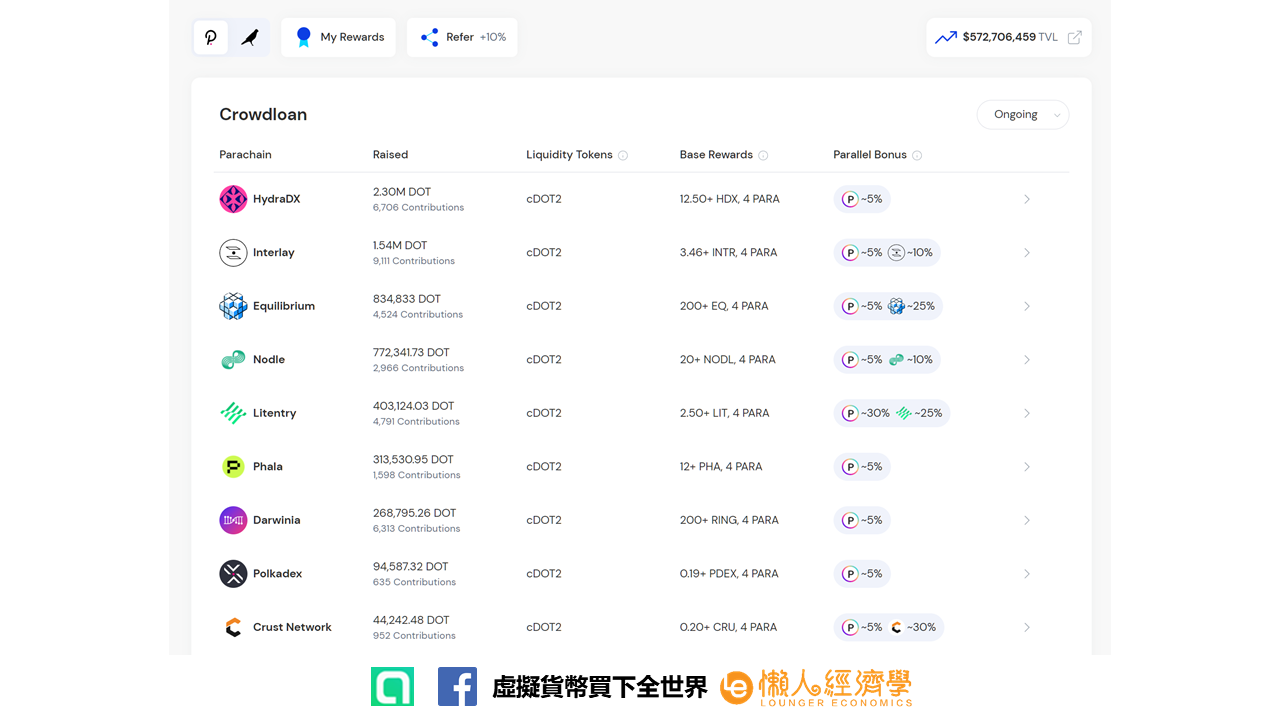Expand the Litentry row chevron
This screenshot has height=720, width=1280.
pyautogui.click(x=1027, y=413)
